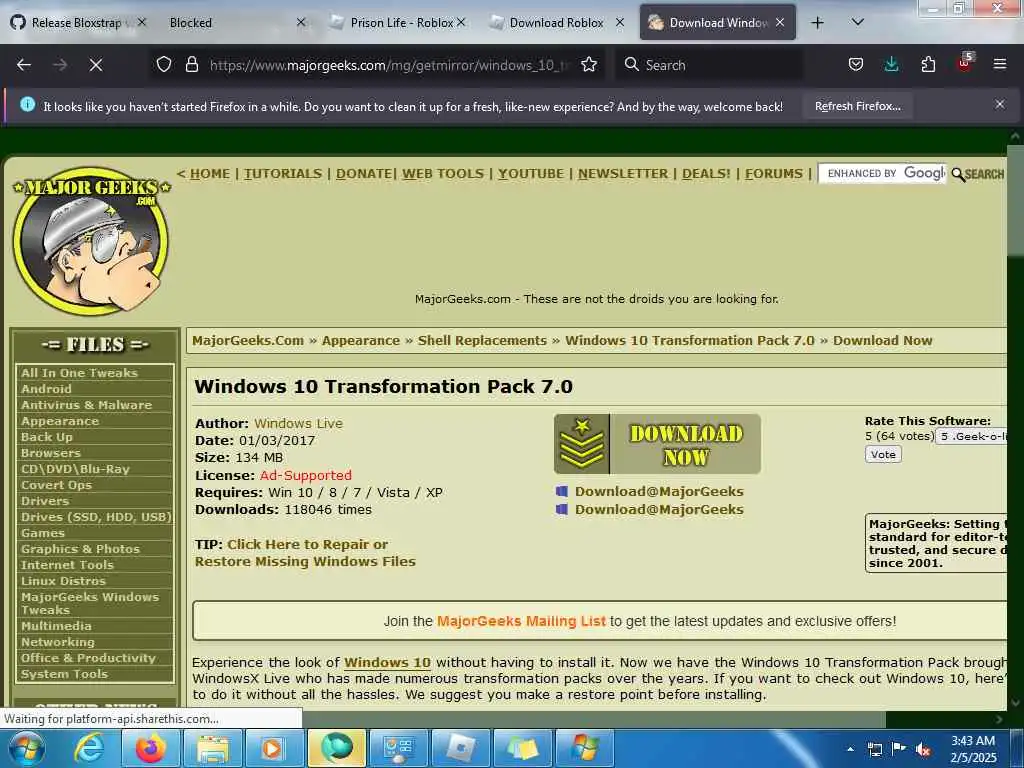Click the Firefox Search box
This screenshot has height=768, width=1024.
coord(709,65)
